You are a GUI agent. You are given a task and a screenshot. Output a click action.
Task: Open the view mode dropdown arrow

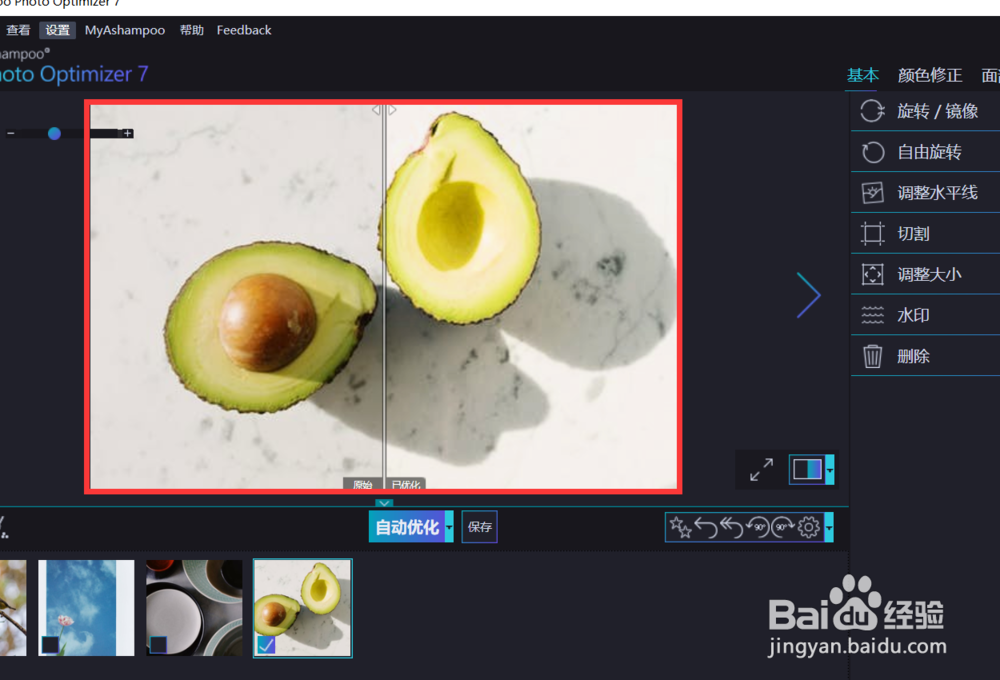[829, 469]
